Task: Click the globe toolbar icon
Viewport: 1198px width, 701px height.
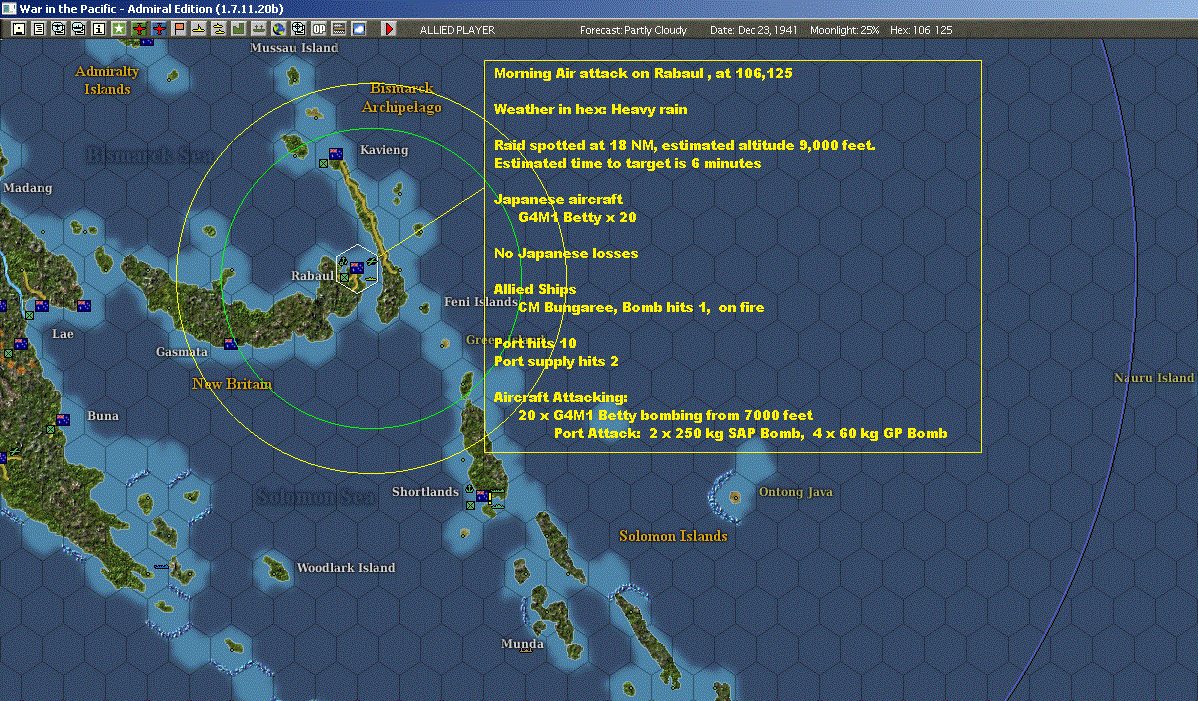Action: pyautogui.click(x=279, y=29)
